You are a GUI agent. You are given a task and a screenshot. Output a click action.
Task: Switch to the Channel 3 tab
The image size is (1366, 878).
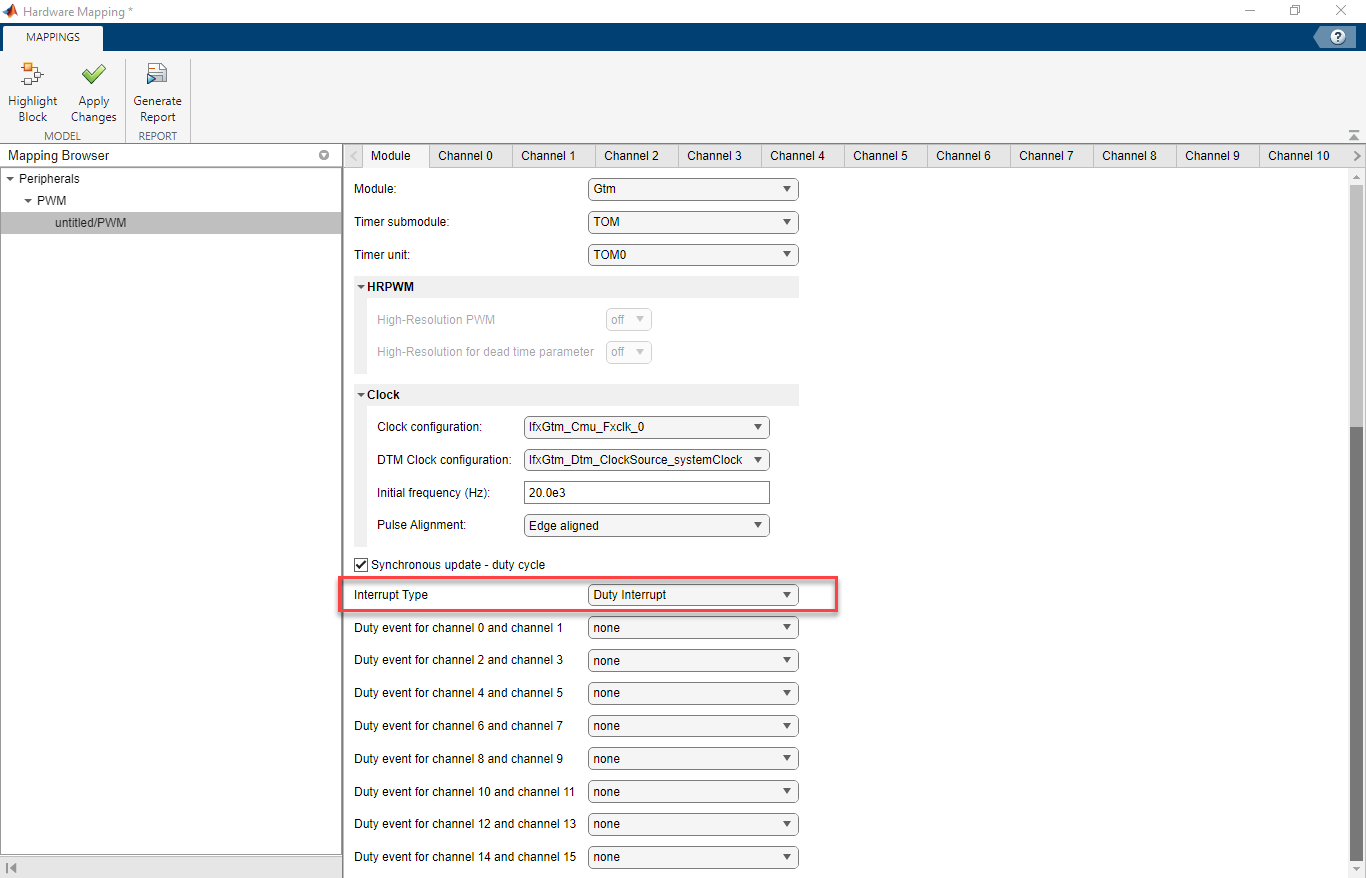714,156
